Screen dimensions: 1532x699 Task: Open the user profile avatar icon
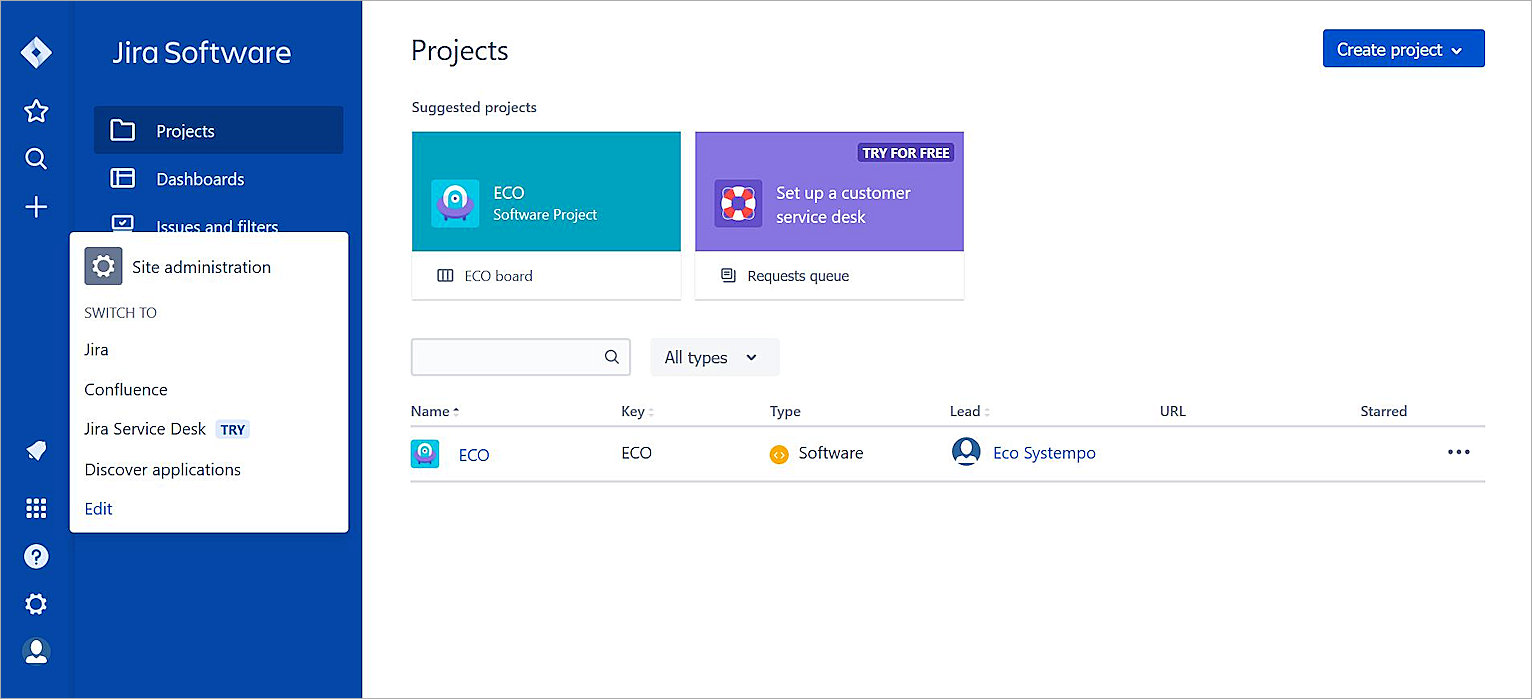36,652
